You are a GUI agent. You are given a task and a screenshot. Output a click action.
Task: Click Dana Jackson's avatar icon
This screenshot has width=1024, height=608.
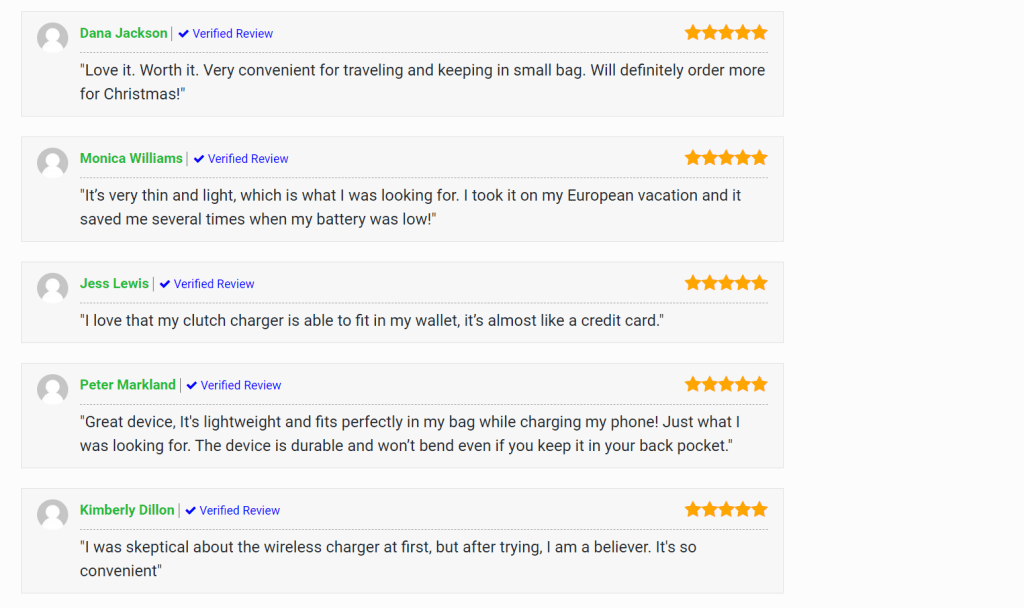pyautogui.click(x=52, y=38)
